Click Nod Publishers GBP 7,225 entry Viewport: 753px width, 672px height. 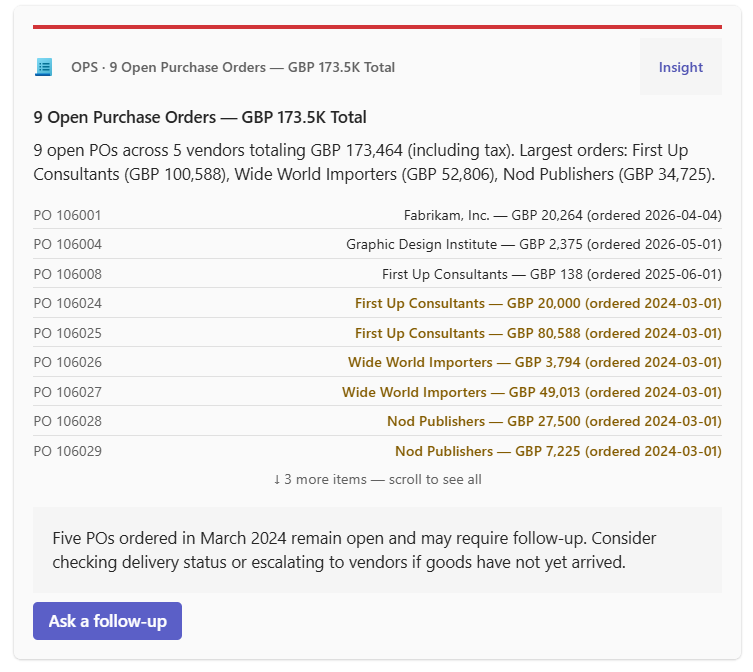(x=559, y=452)
